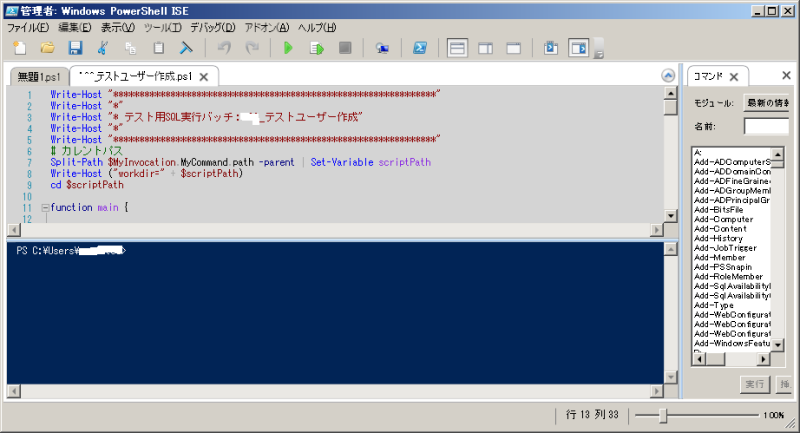800x433 pixels.
Task: Click the 実行 button
Action: [755, 384]
